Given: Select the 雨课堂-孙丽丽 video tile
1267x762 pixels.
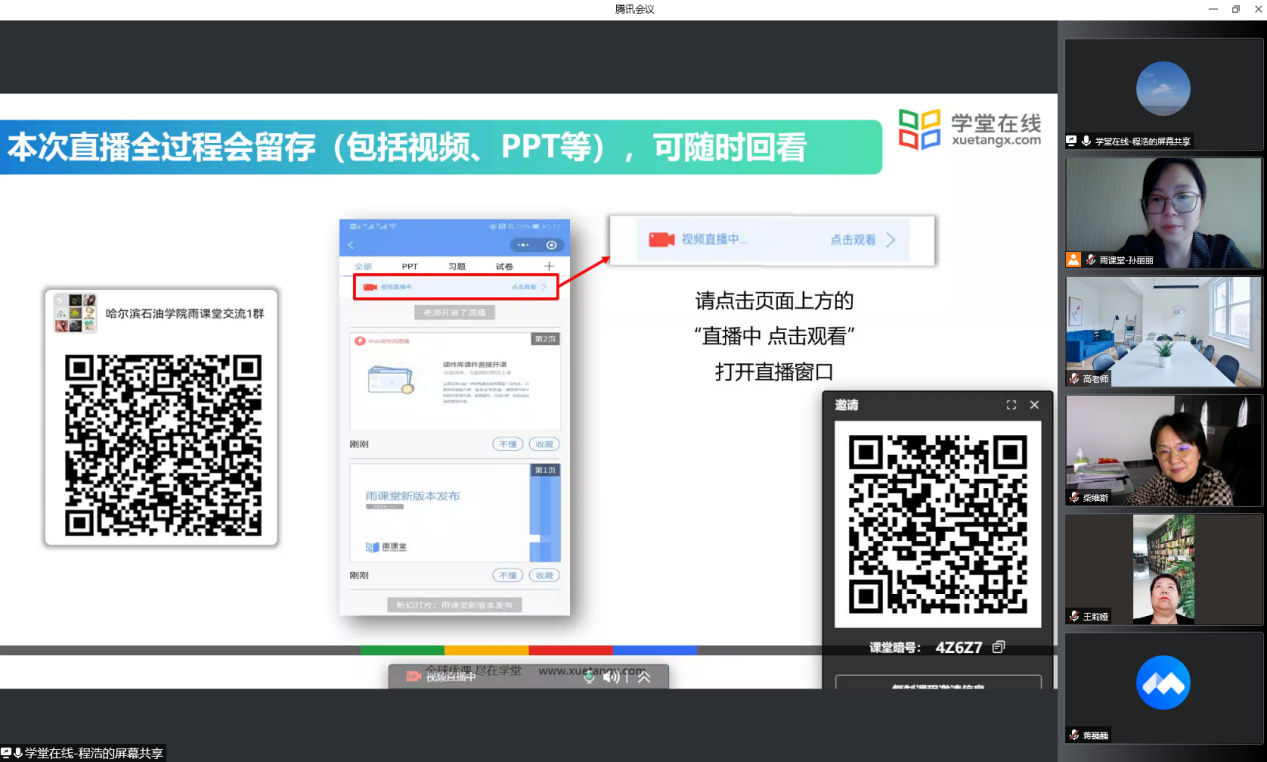Looking at the screenshot, I should click(1163, 212).
